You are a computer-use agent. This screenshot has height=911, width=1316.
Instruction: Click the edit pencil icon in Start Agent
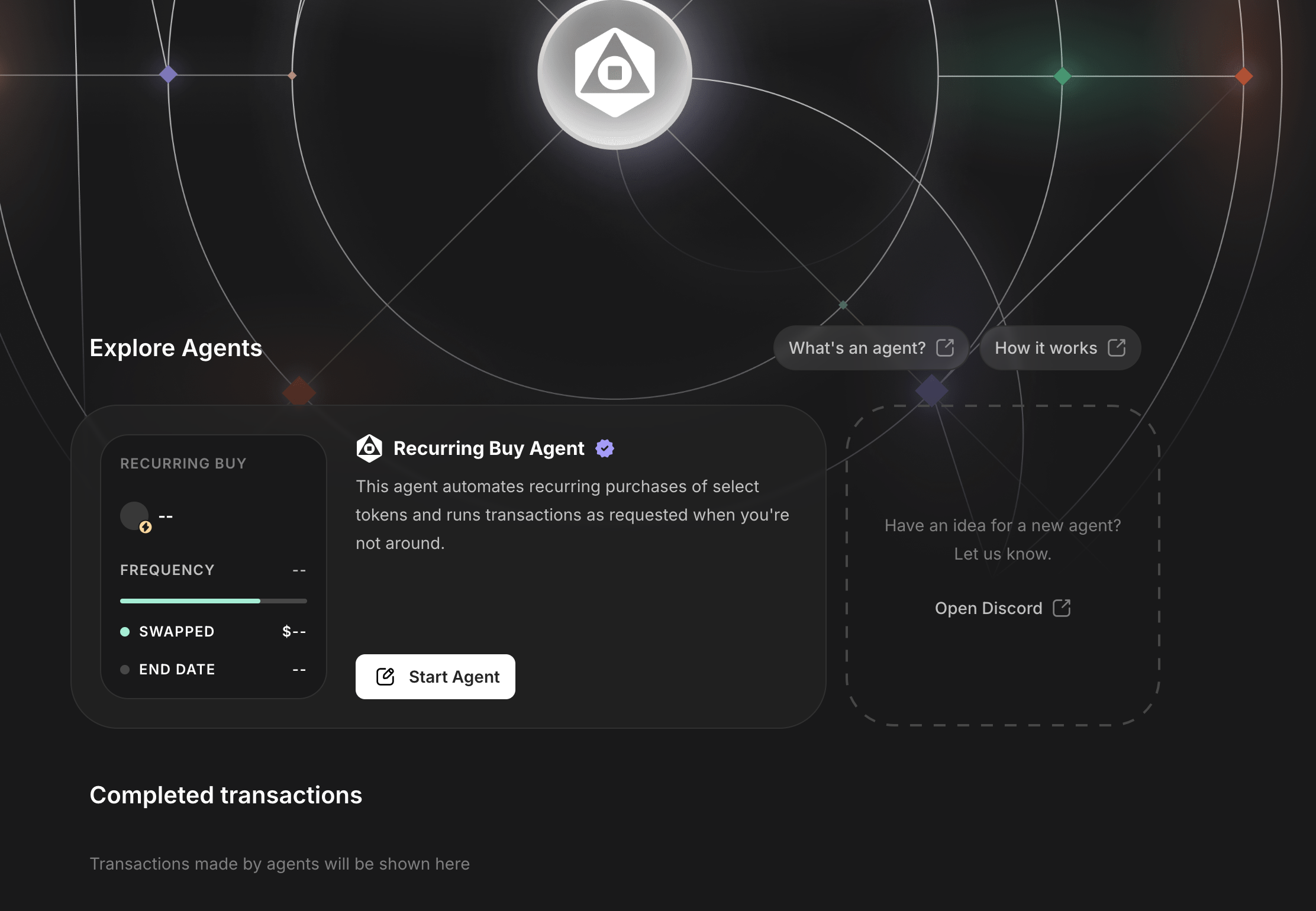pyautogui.click(x=385, y=677)
